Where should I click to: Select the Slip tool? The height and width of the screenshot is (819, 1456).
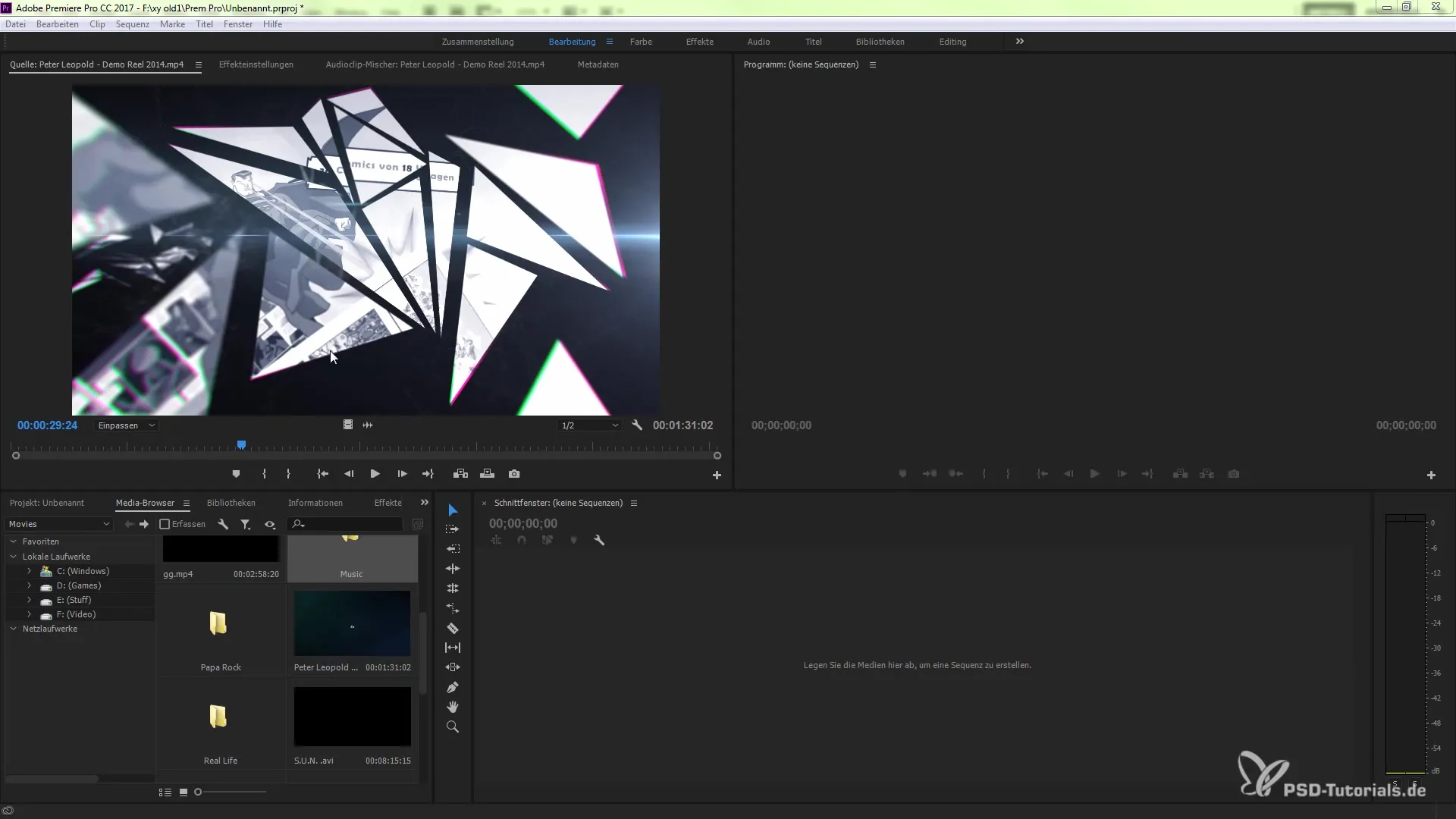pos(453,648)
